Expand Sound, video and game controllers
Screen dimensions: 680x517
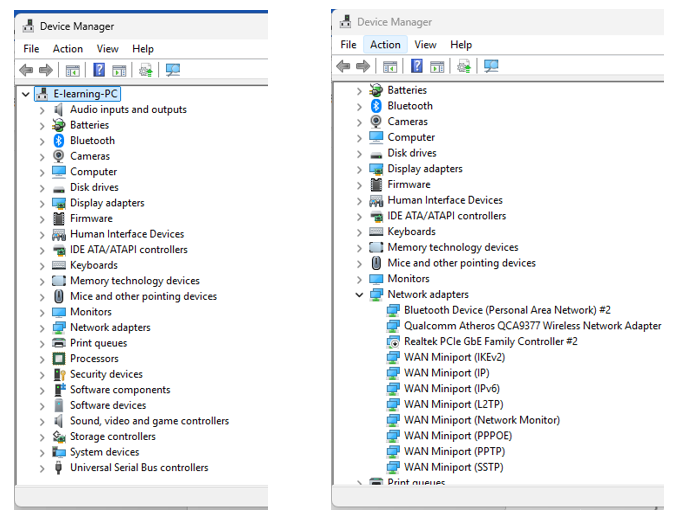[42, 421]
